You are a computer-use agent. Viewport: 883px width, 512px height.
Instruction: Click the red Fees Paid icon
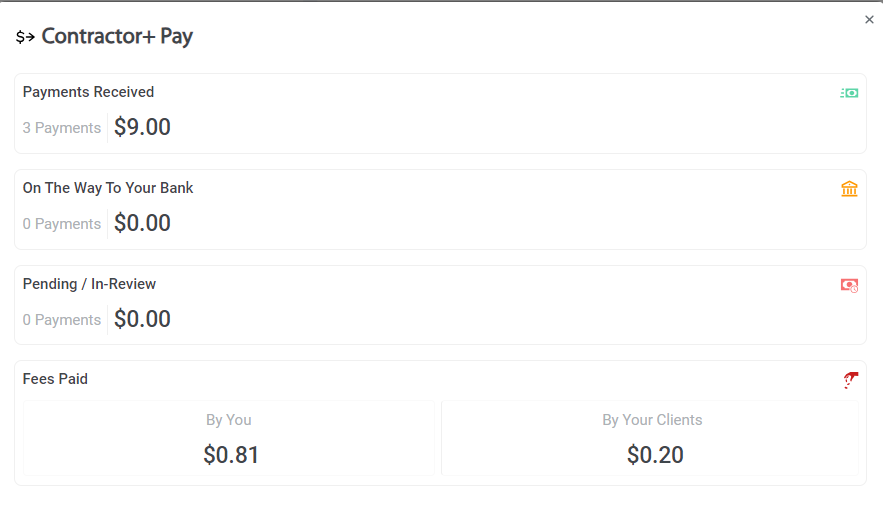850,380
